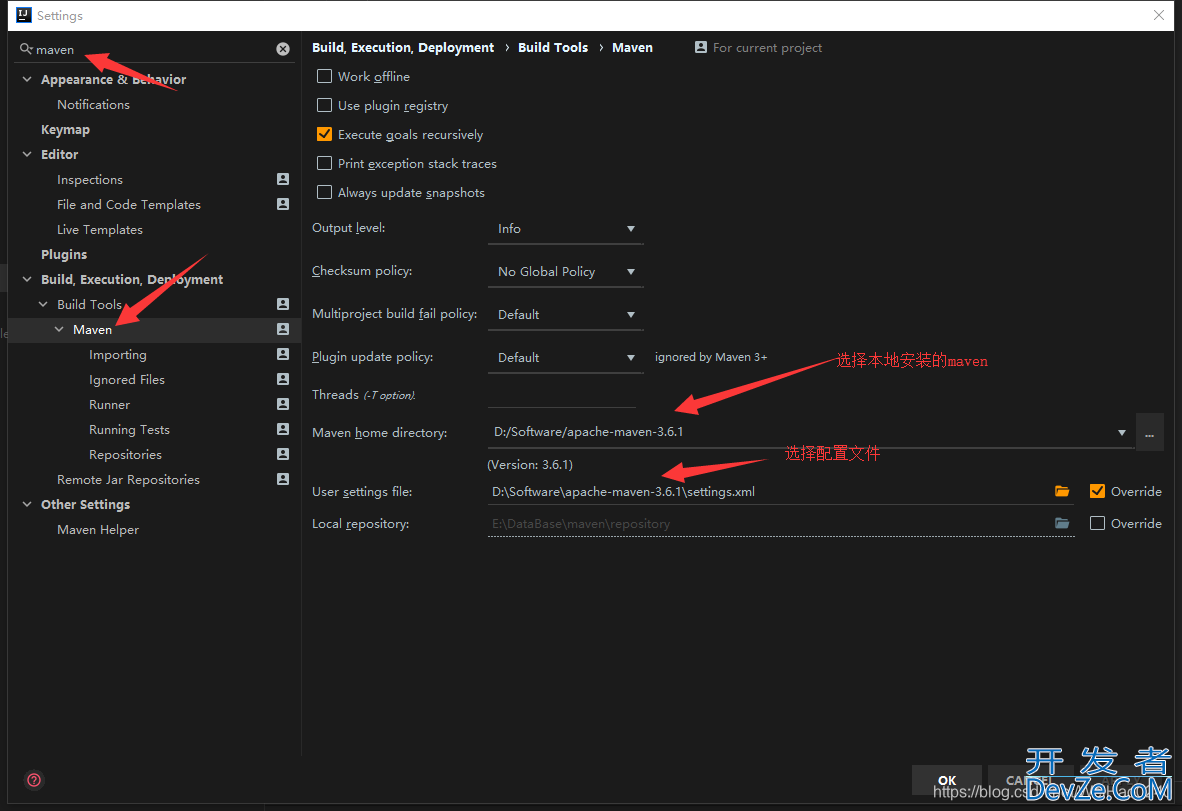The width and height of the screenshot is (1182, 811).
Task: Click the Maven home browse ellipsis button
Action: 1150,433
